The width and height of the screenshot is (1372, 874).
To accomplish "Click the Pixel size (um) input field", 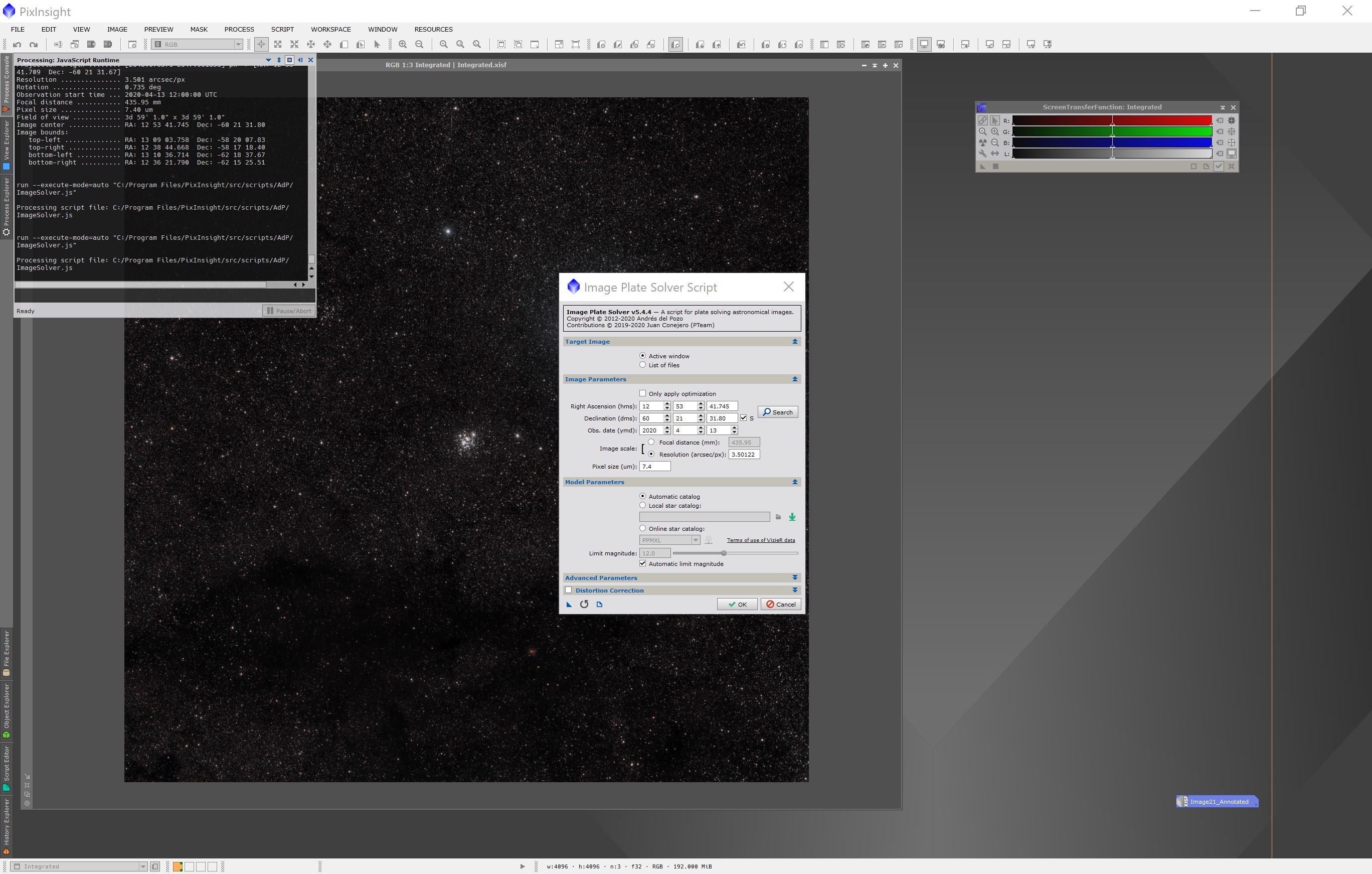I will 655,467.
